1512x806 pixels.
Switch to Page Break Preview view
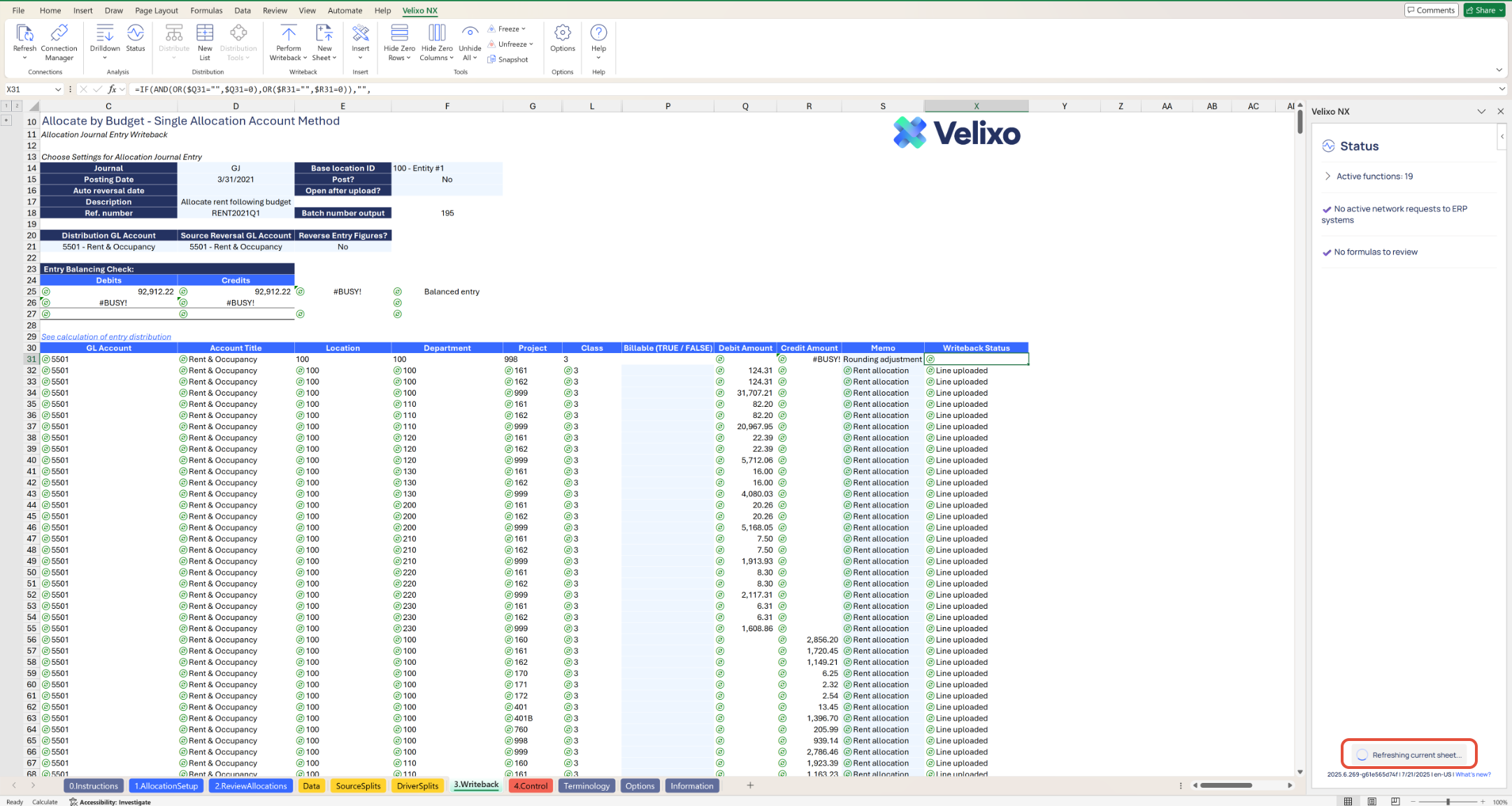point(1395,801)
